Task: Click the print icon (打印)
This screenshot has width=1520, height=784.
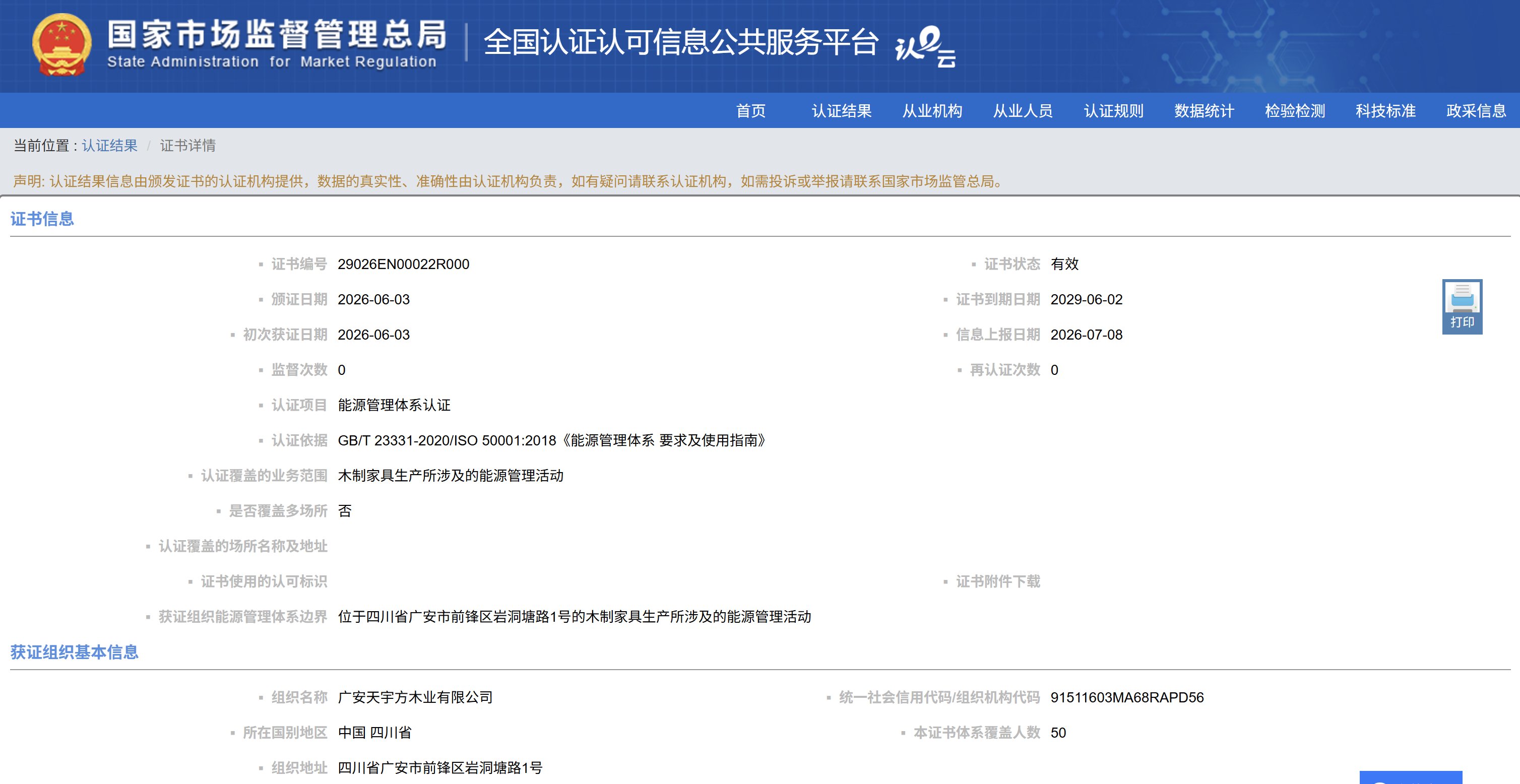Action: pyautogui.click(x=1462, y=306)
